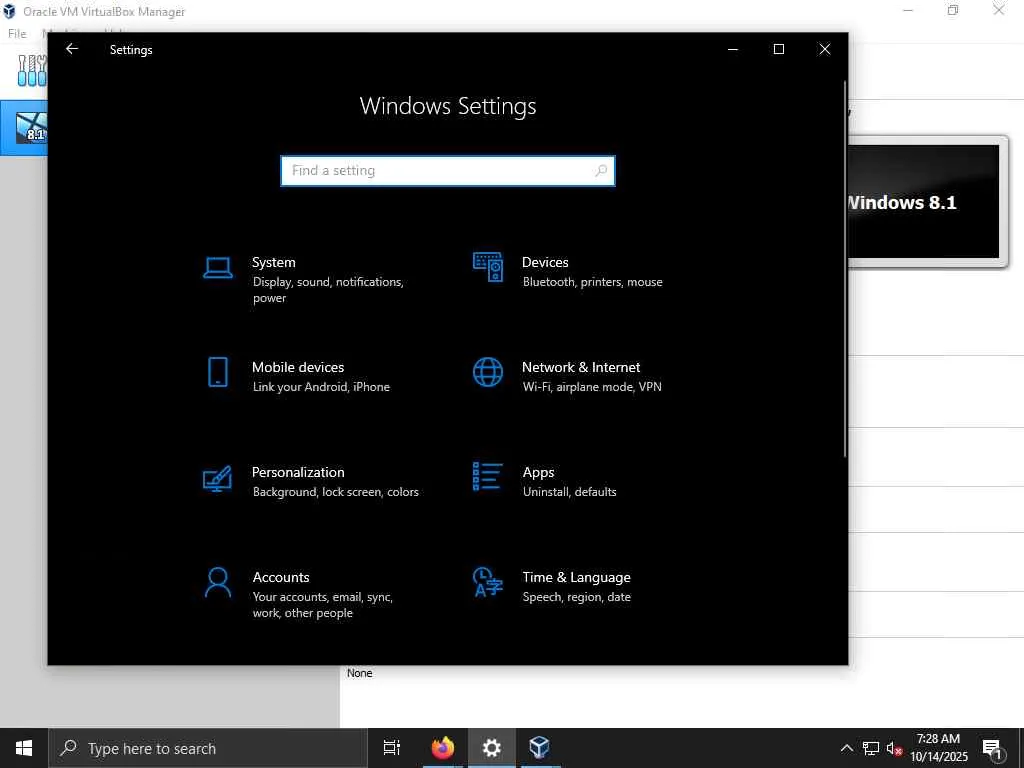Click 'Wi-Fi, airplane mode, VPN' description
The height and width of the screenshot is (768, 1024).
[x=592, y=387]
